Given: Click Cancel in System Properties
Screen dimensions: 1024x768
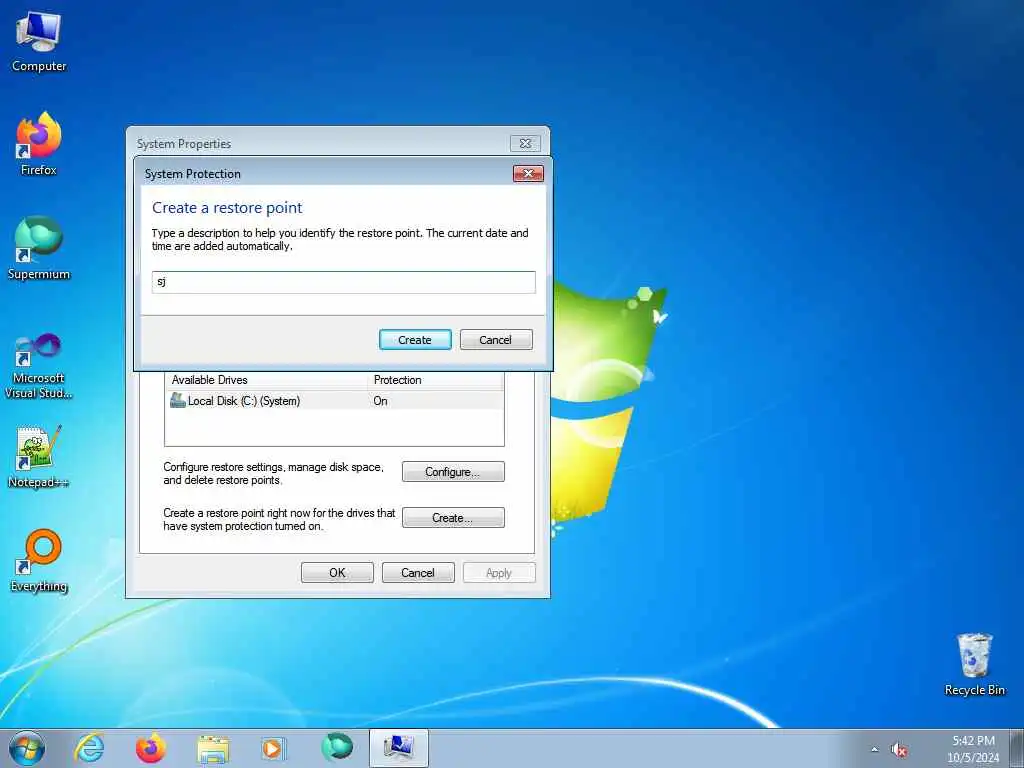Looking at the screenshot, I should click(x=418, y=573).
